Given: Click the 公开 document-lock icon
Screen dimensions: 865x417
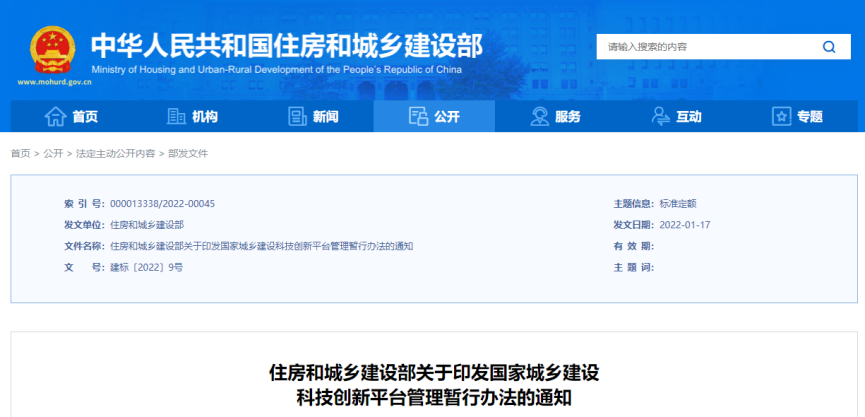Looking at the screenshot, I should [x=418, y=116].
